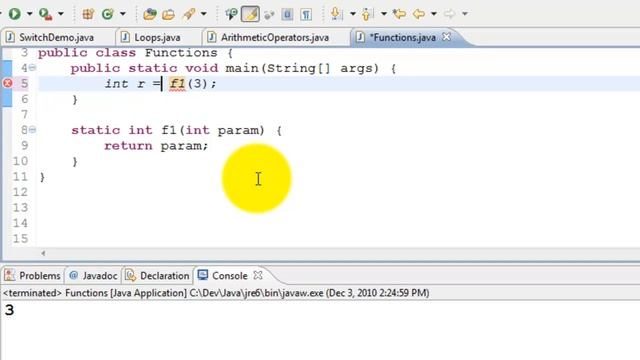Screen dimensions: 640x360
Task: Click the '<terminated> Functions' console status line
Action: coord(216,293)
